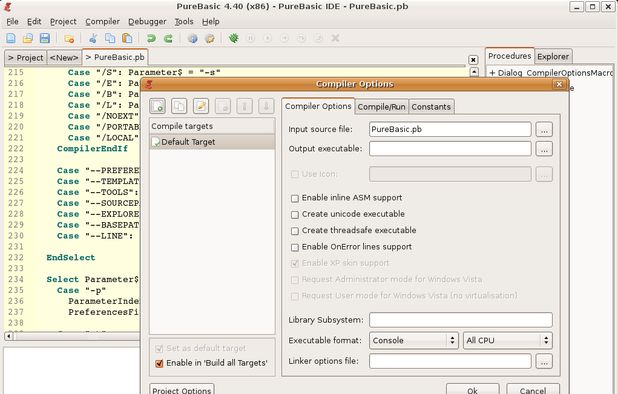
Task: Open the All CPU dropdown
Action: [x=508, y=340]
